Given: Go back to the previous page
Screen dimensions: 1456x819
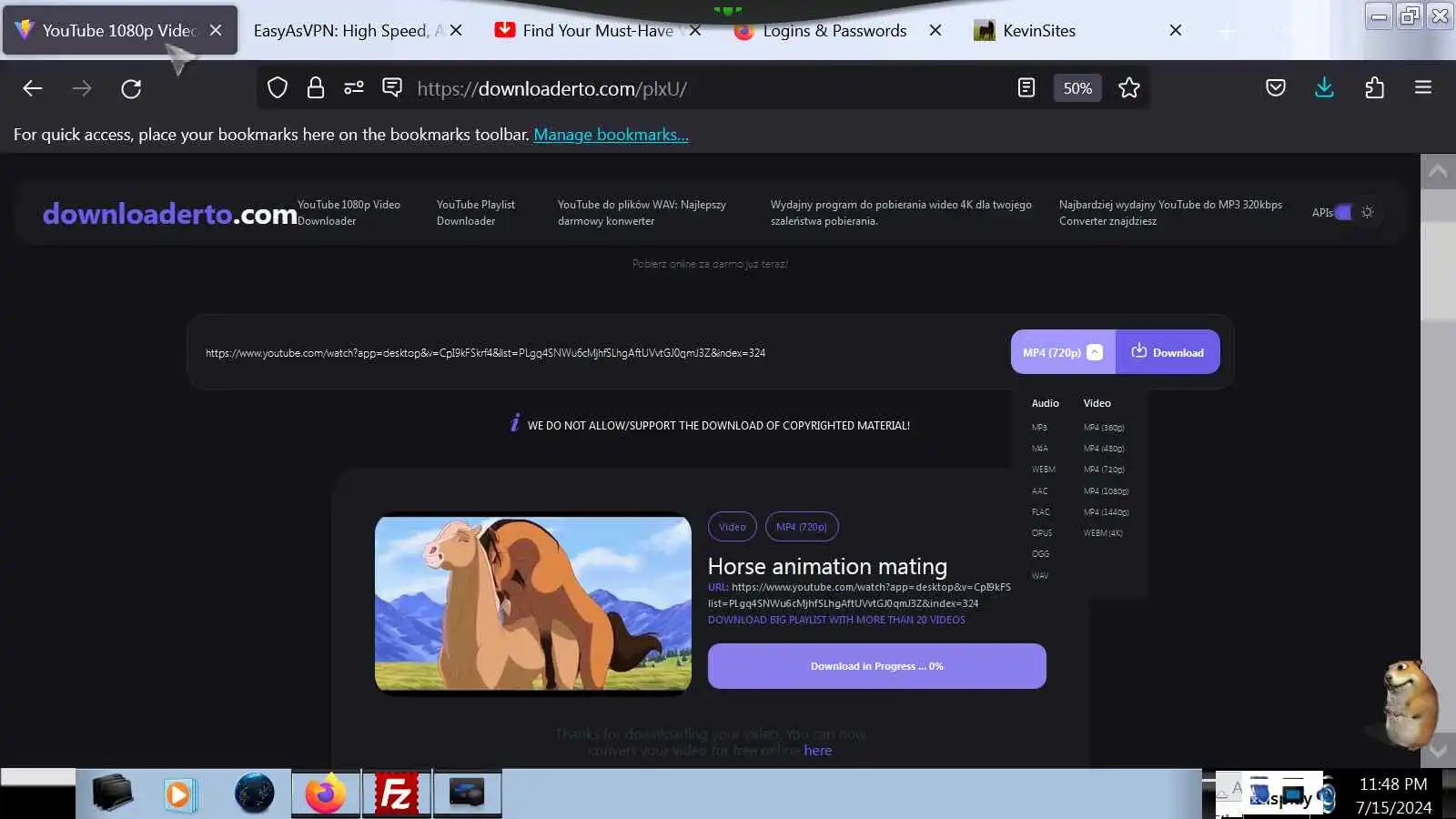Looking at the screenshot, I should point(33,88).
